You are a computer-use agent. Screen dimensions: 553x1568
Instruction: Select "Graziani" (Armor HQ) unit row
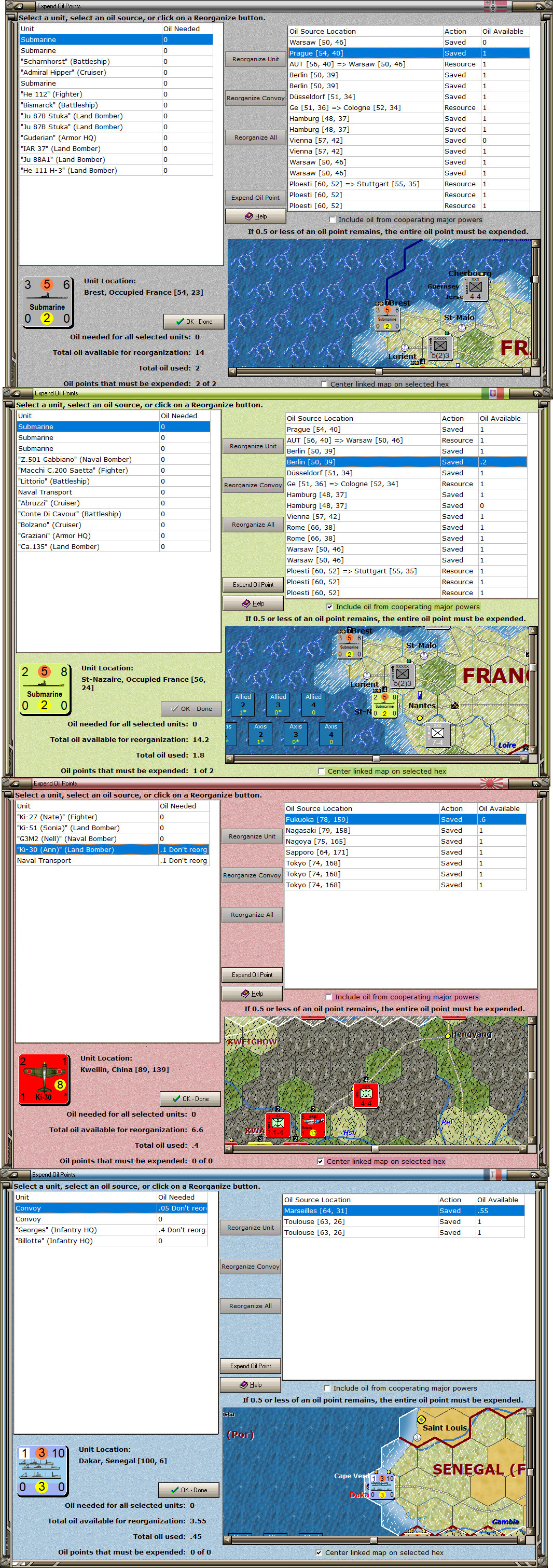click(x=114, y=535)
